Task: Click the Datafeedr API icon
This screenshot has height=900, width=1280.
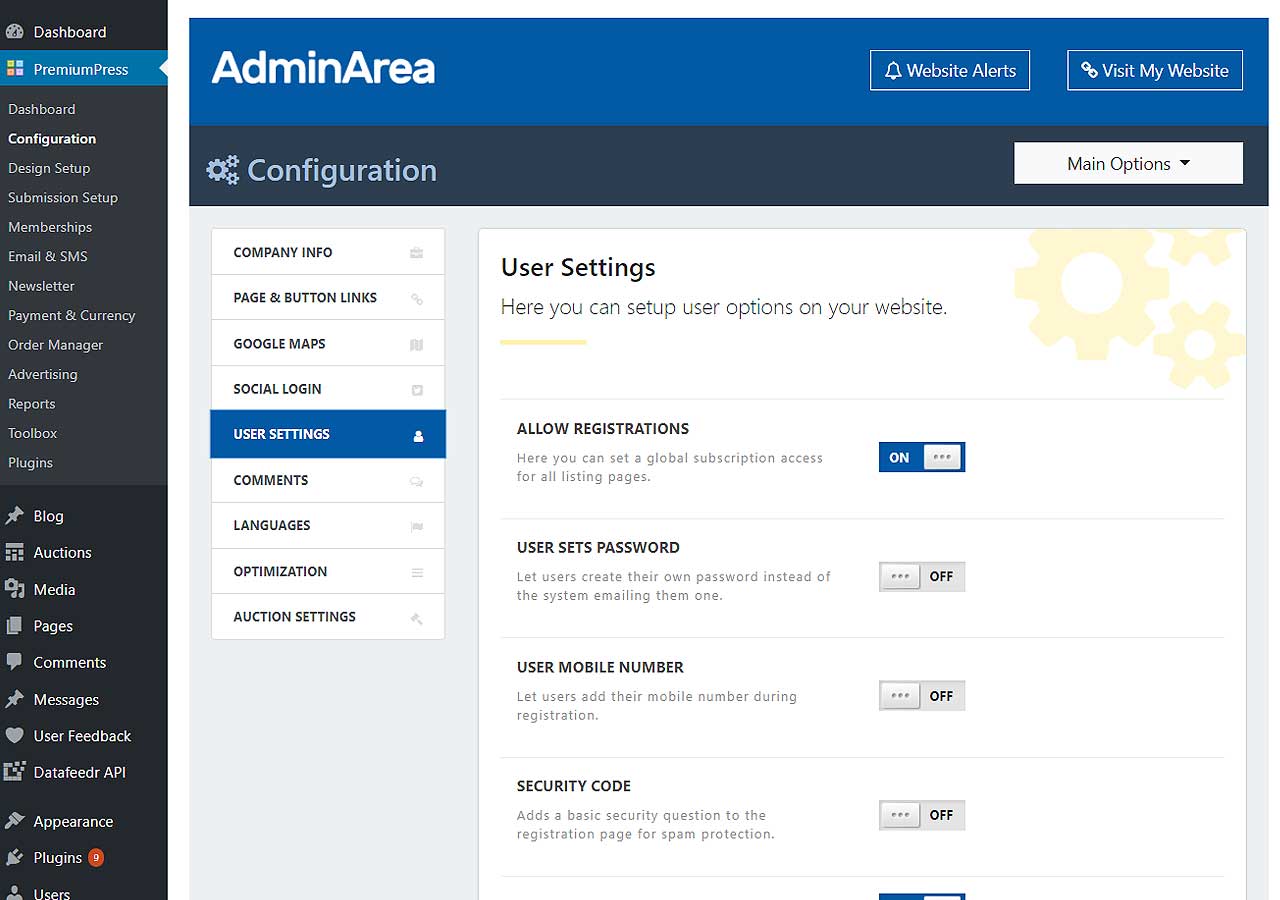Action: coord(14,772)
